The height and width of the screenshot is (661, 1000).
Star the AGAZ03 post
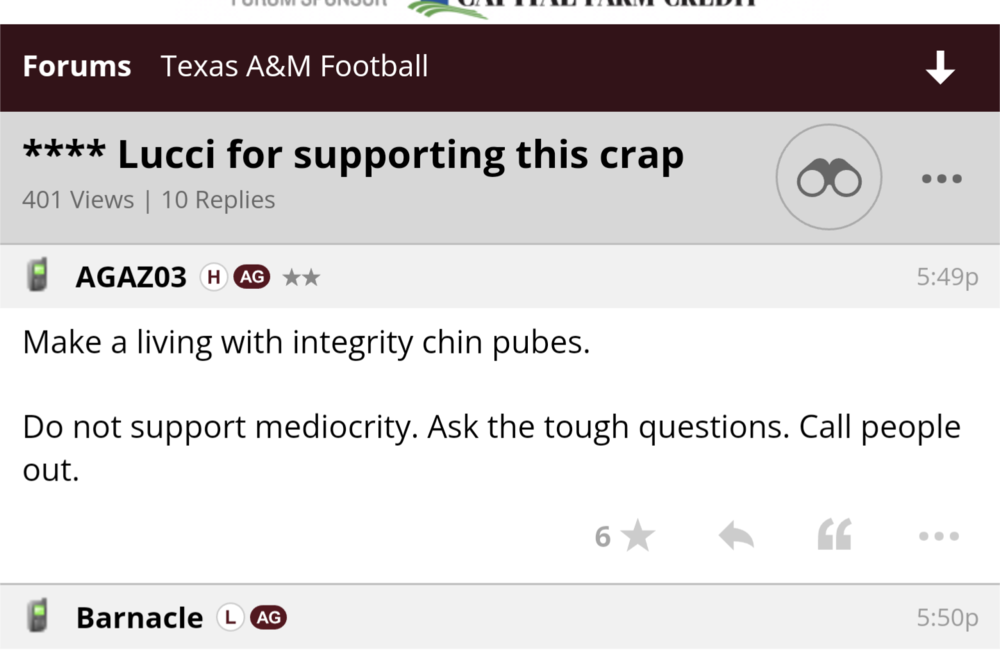click(636, 537)
